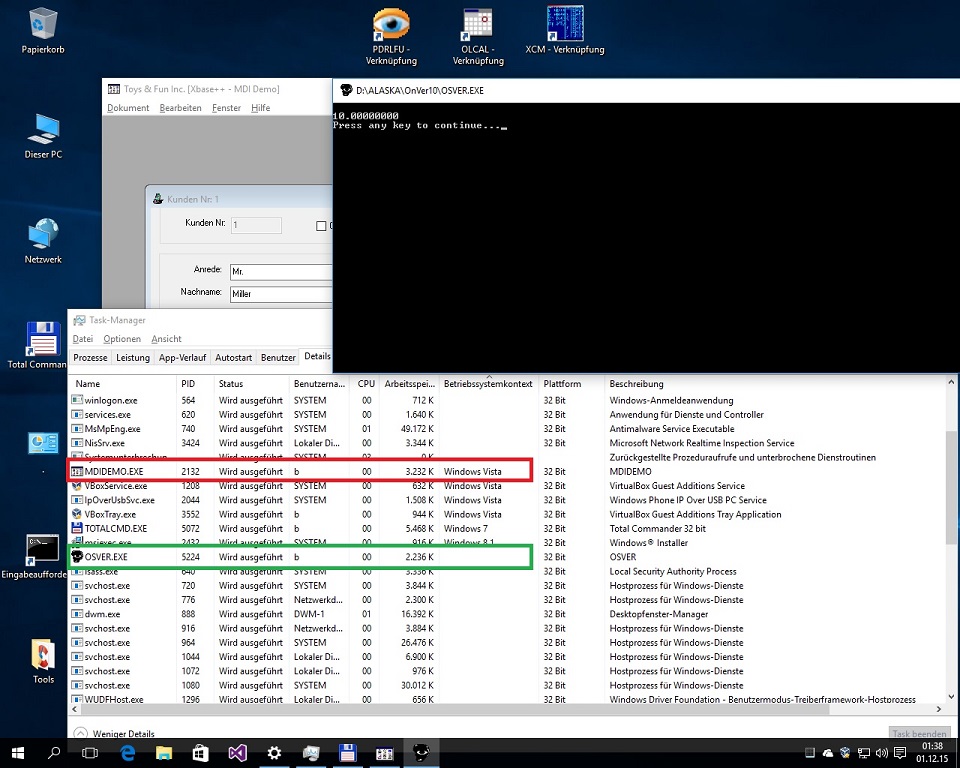Open Settings gear in the taskbar

pos(274,753)
